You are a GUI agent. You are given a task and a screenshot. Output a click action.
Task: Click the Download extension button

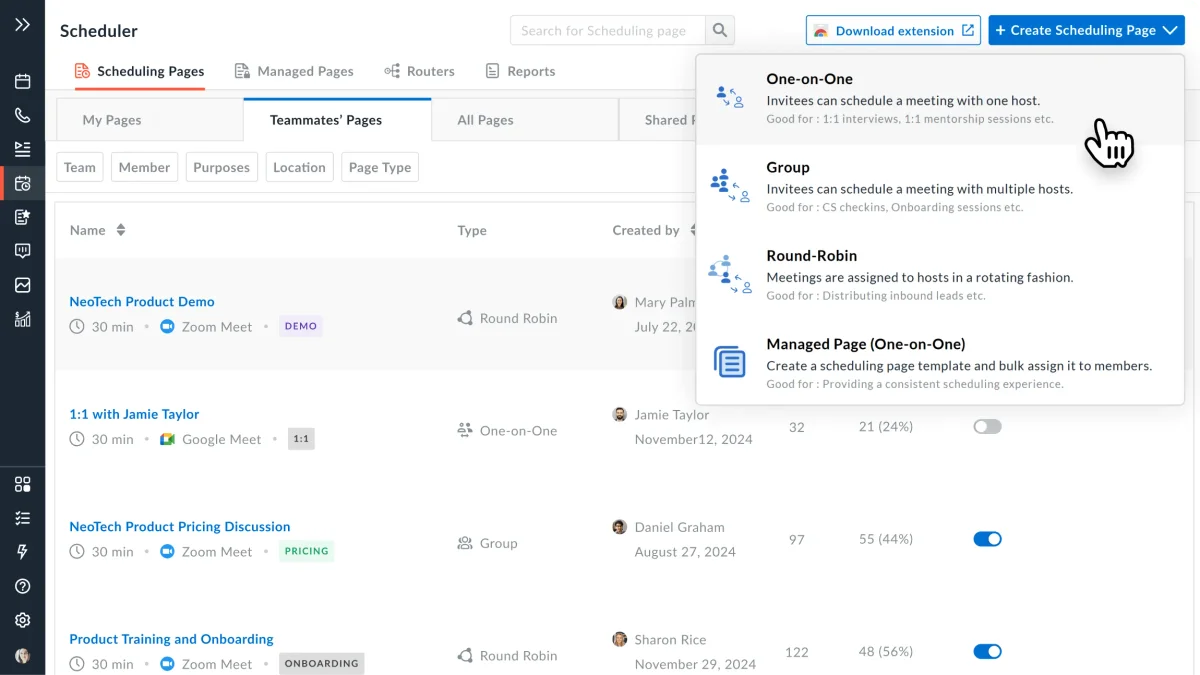[894, 30]
